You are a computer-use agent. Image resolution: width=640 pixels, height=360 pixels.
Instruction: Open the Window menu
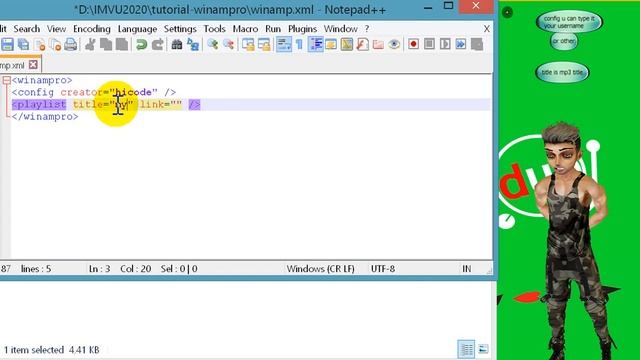point(340,29)
